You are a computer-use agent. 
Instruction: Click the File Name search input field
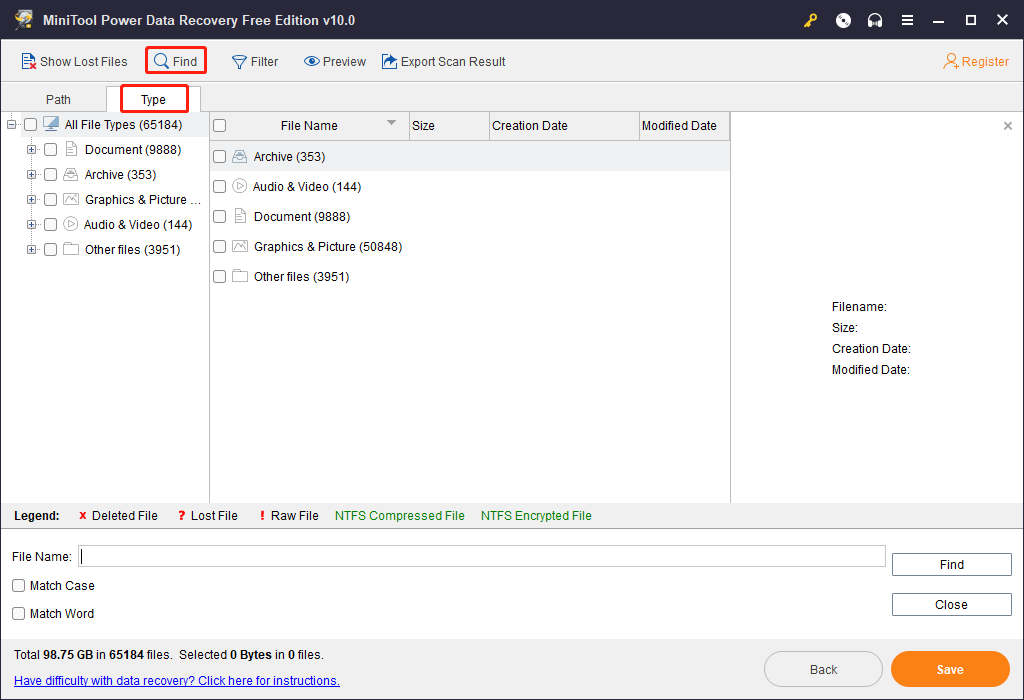tap(482, 556)
